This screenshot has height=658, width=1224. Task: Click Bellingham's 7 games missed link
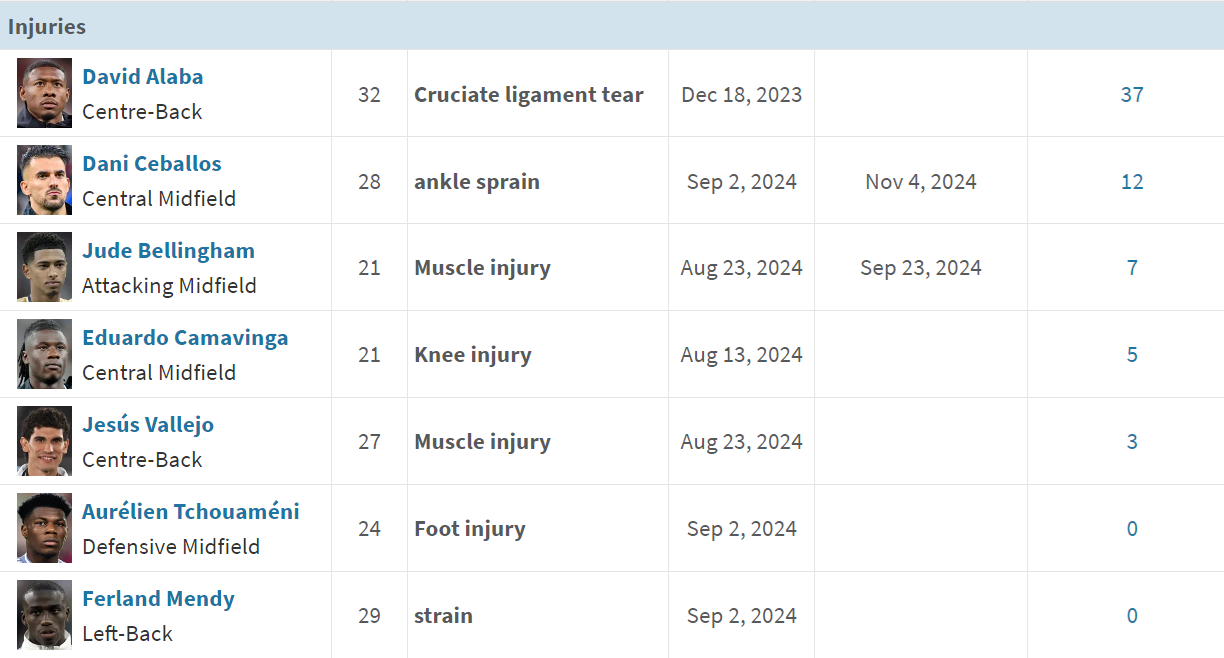pos(1132,268)
